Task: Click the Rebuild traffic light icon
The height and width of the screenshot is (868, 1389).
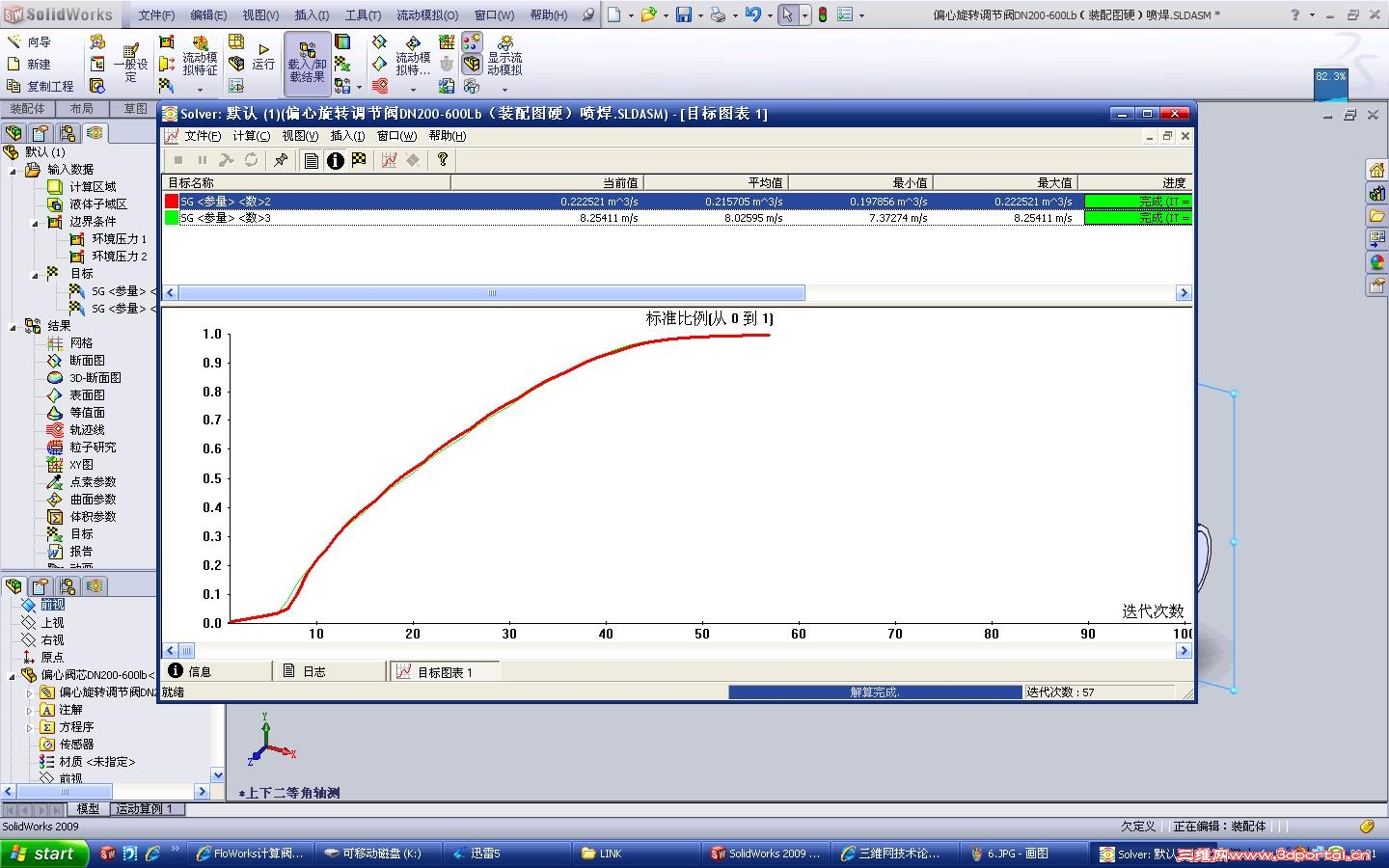Action: [823, 14]
